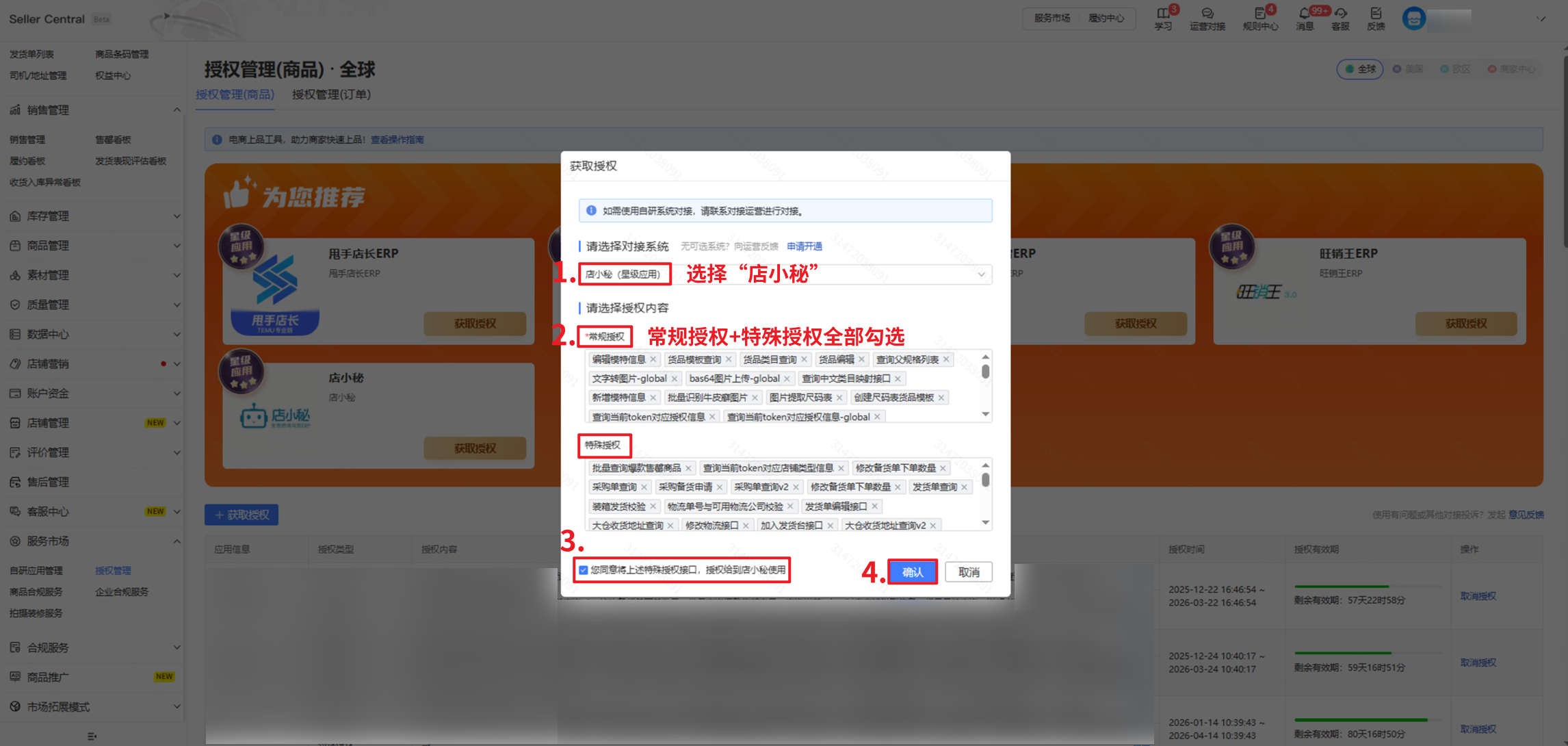Check the 您同意将上述特殊授权接口 agreement checkbox
Image resolution: width=1568 pixels, height=746 pixels.
click(x=584, y=570)
